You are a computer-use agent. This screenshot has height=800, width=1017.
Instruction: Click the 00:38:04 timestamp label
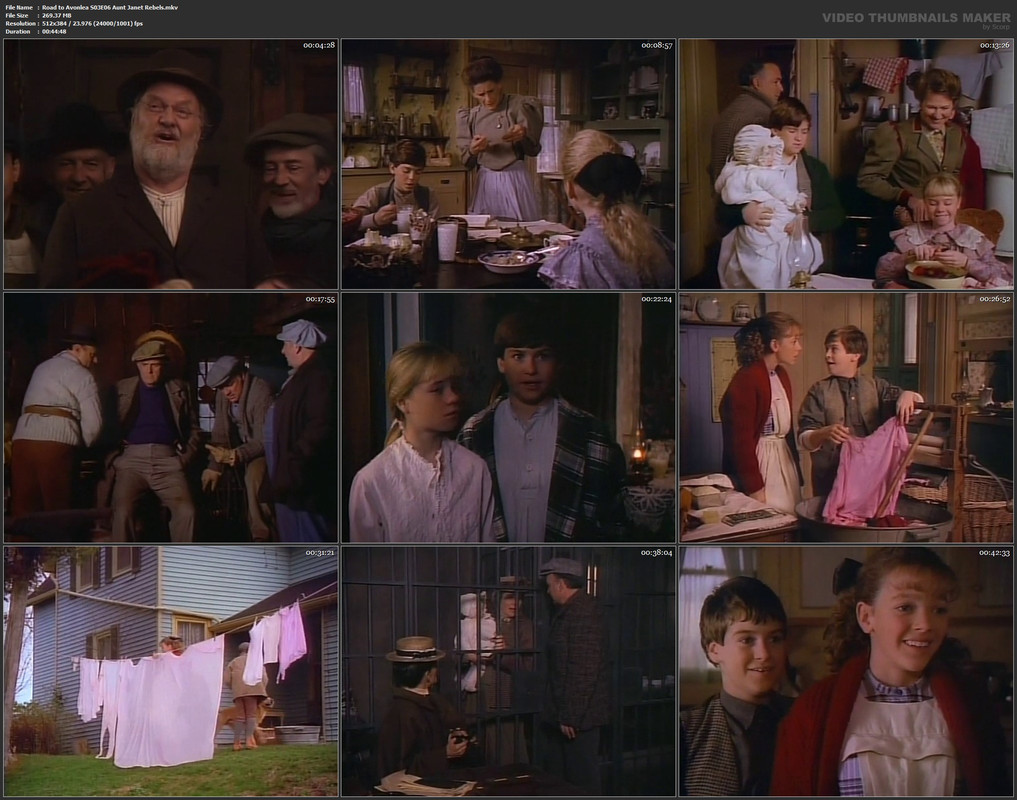click(x=656, y=553)
